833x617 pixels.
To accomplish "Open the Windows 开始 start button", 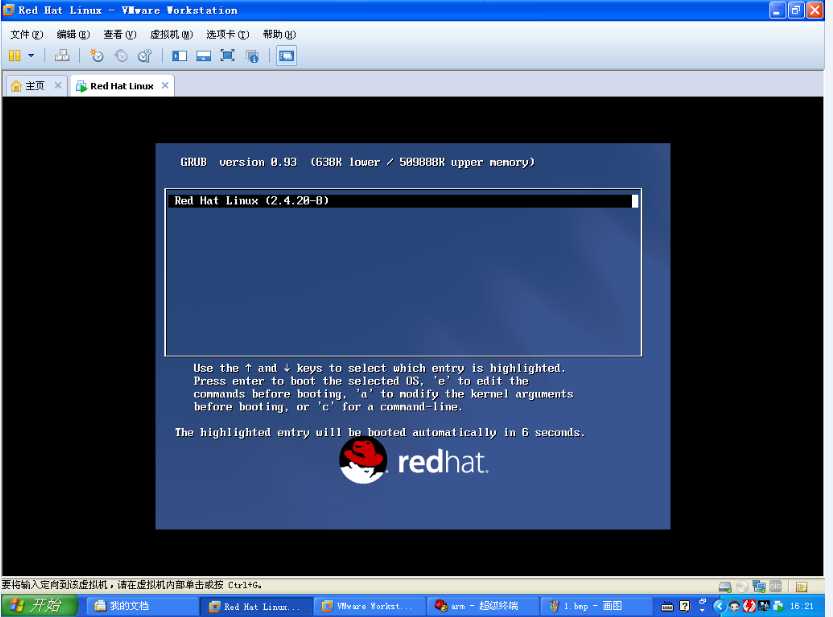I will [40, 605].
